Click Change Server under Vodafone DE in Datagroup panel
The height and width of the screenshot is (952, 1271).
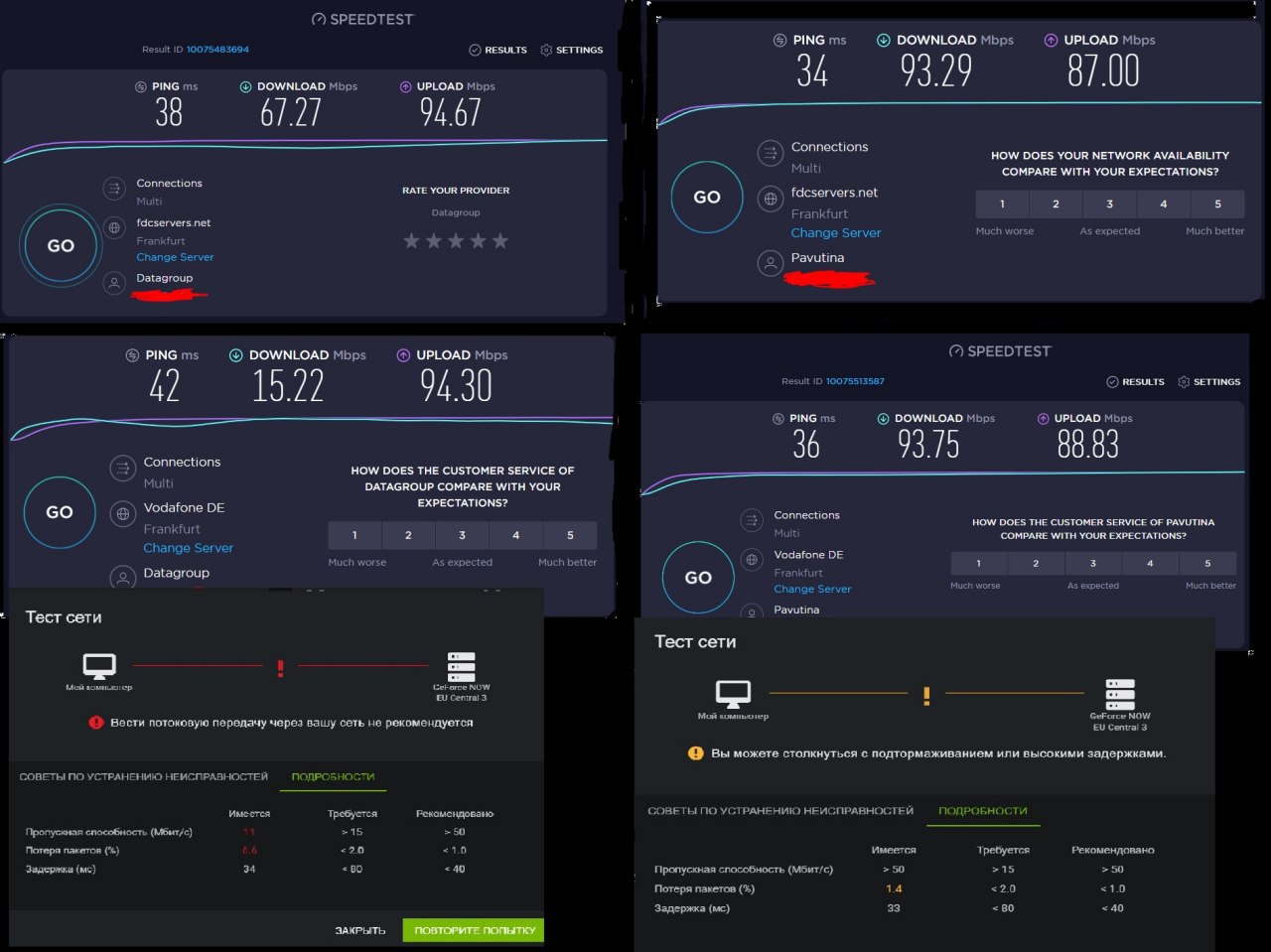(188, 548)
